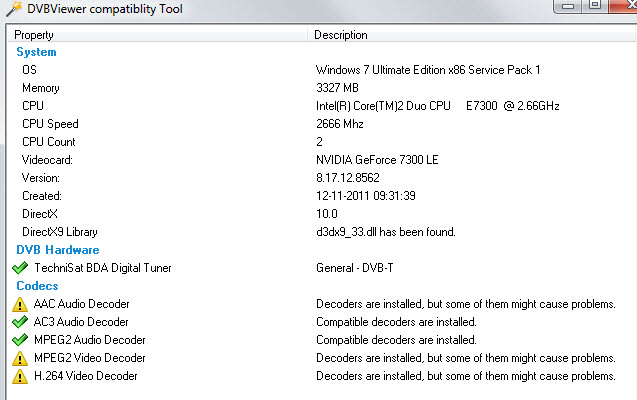Click the green checkmark beside TechniSat BDA Digital Tuner
The height and width of the screenshot is (400, 637).
point(20,268)
